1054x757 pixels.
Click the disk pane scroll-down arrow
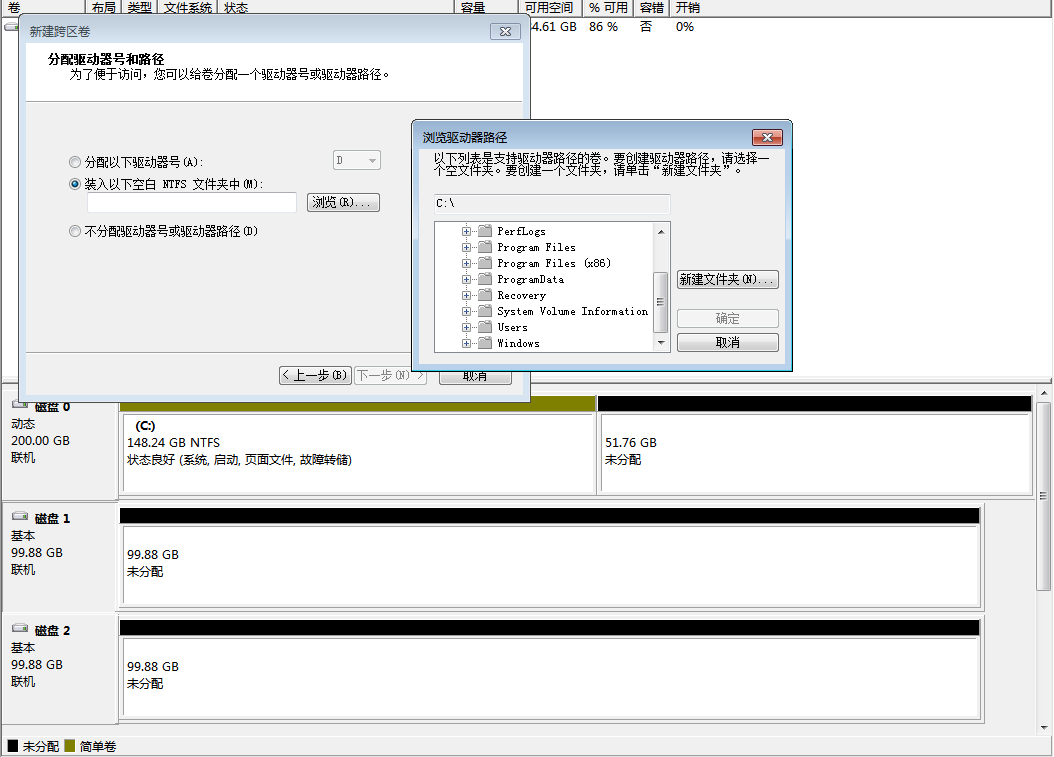click(1044, 727)
